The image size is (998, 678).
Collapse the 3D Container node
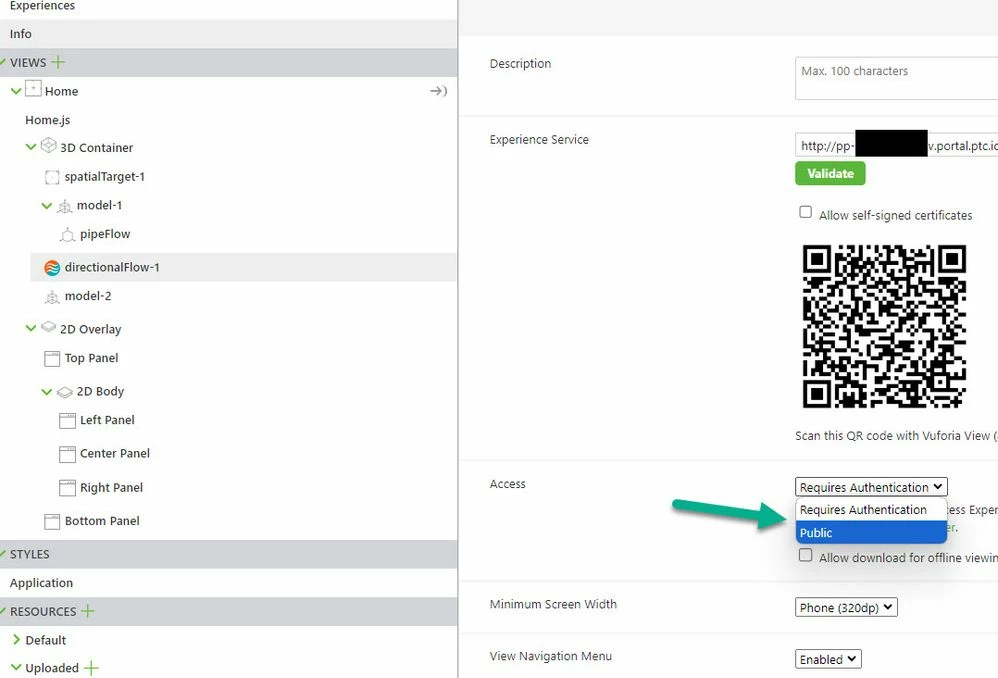coord(31,147)
